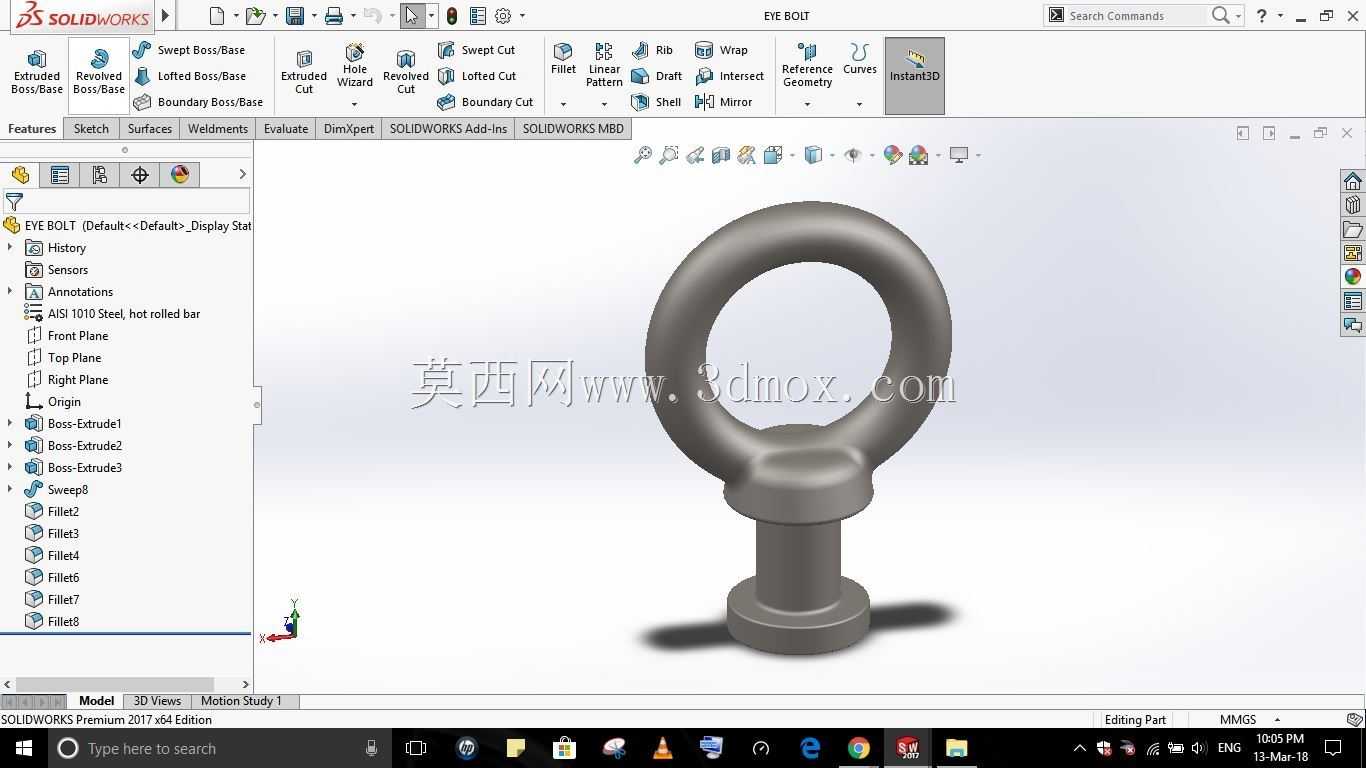Open the Reference Geometry tool
The image size is (1366, 768).
click(807, 66)
